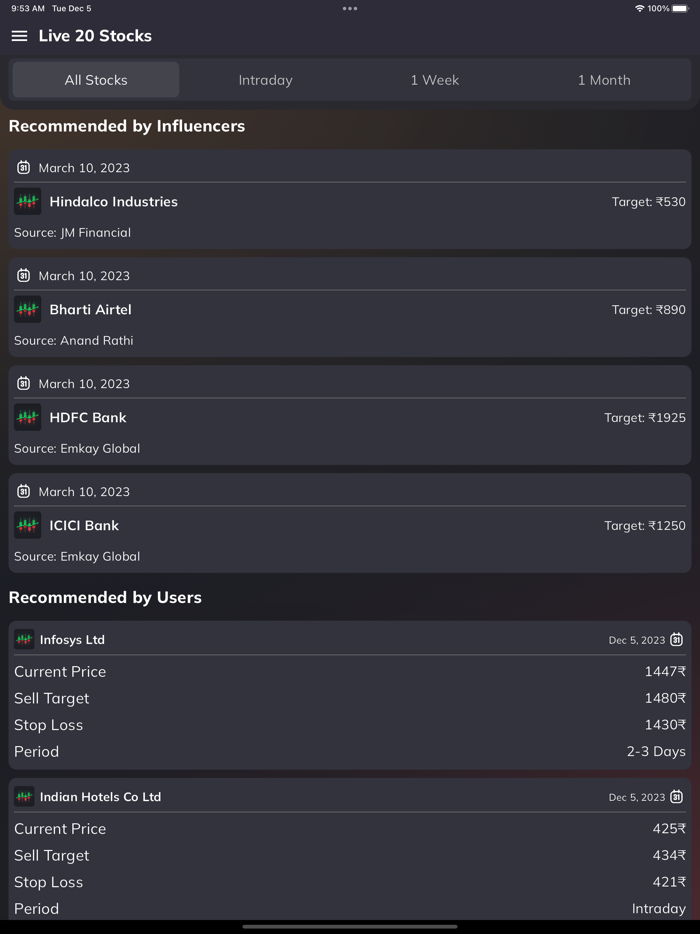Open the Infosys Ltd user recommendation

click(x=72, y=640)
